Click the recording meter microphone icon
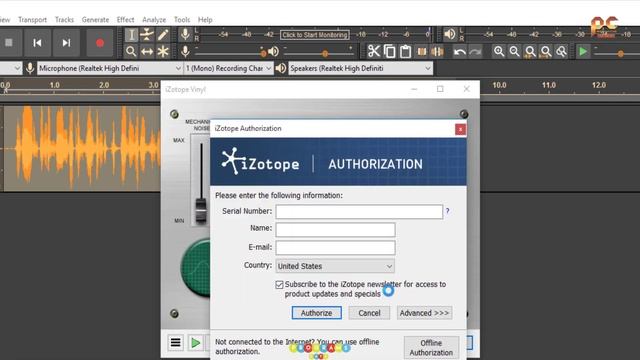Viewport: 640px width, 360px height. (x=185, y=35)
